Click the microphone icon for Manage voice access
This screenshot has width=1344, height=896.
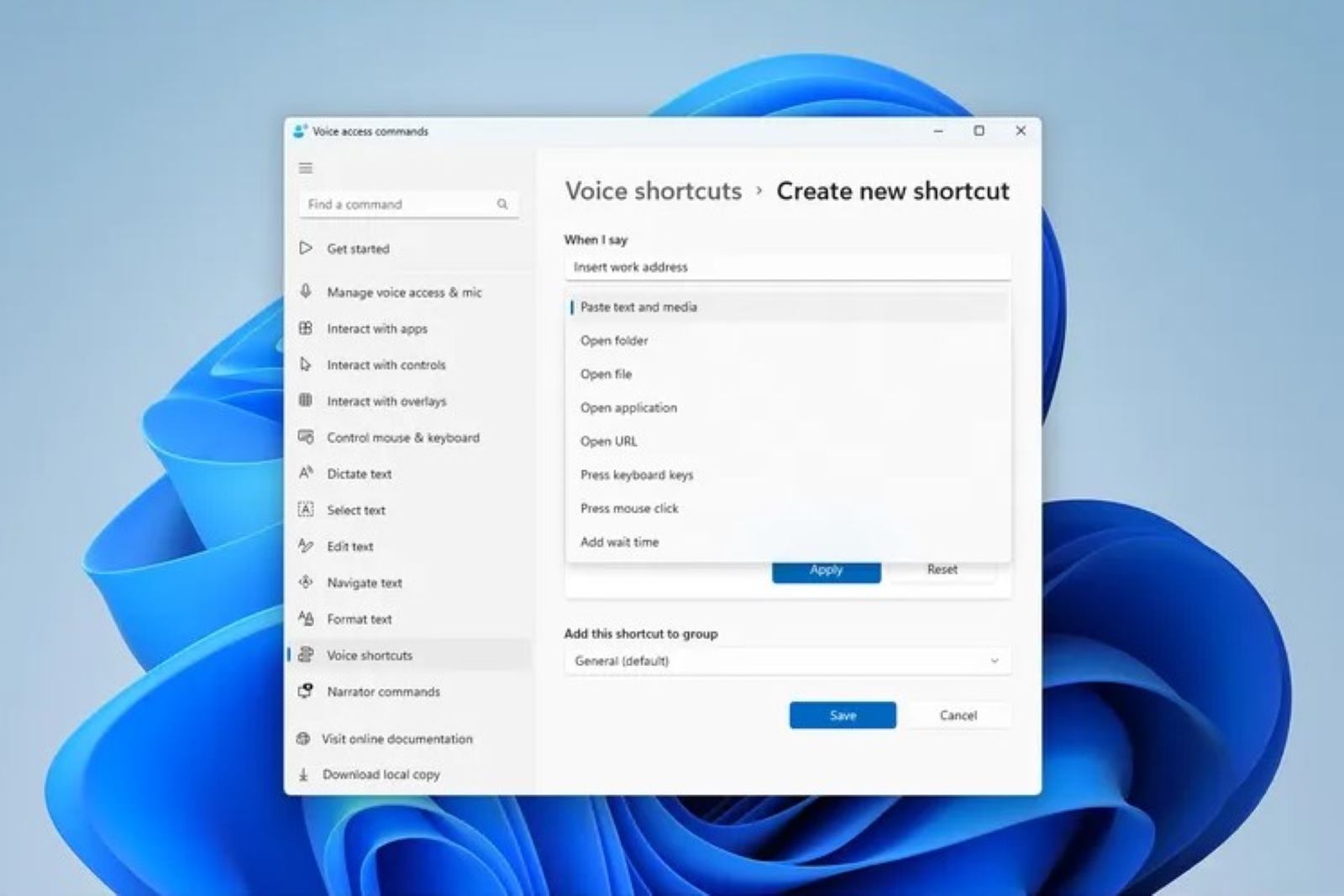coord(306,291)
